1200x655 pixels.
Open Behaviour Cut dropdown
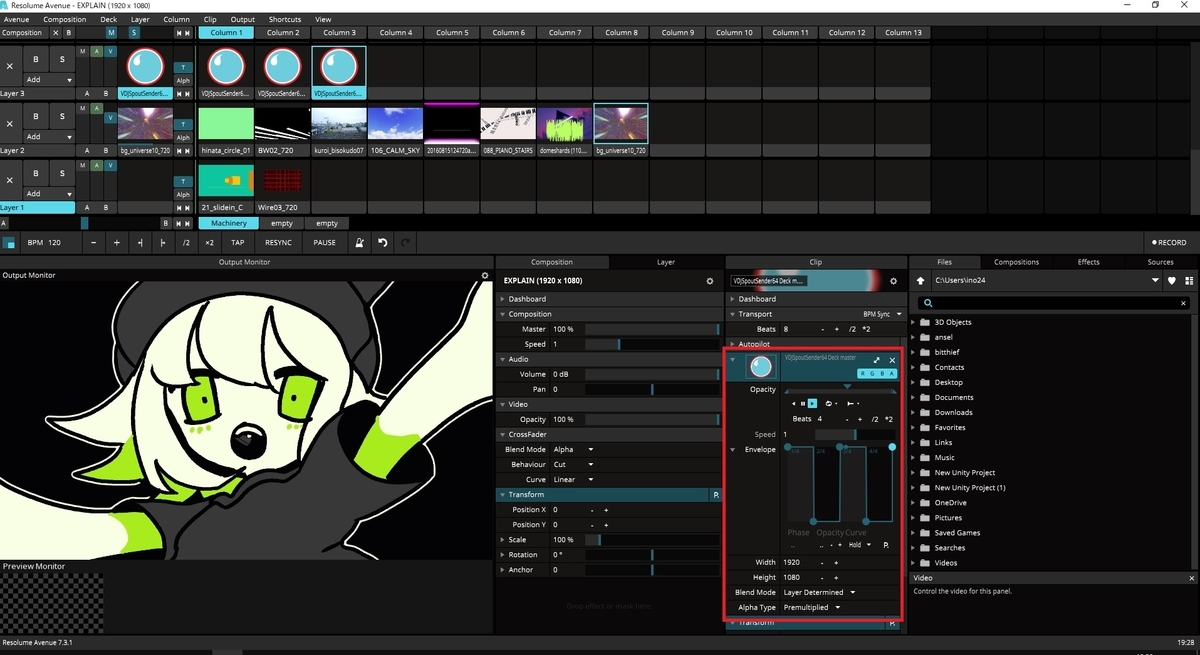[x=573, y=465]
